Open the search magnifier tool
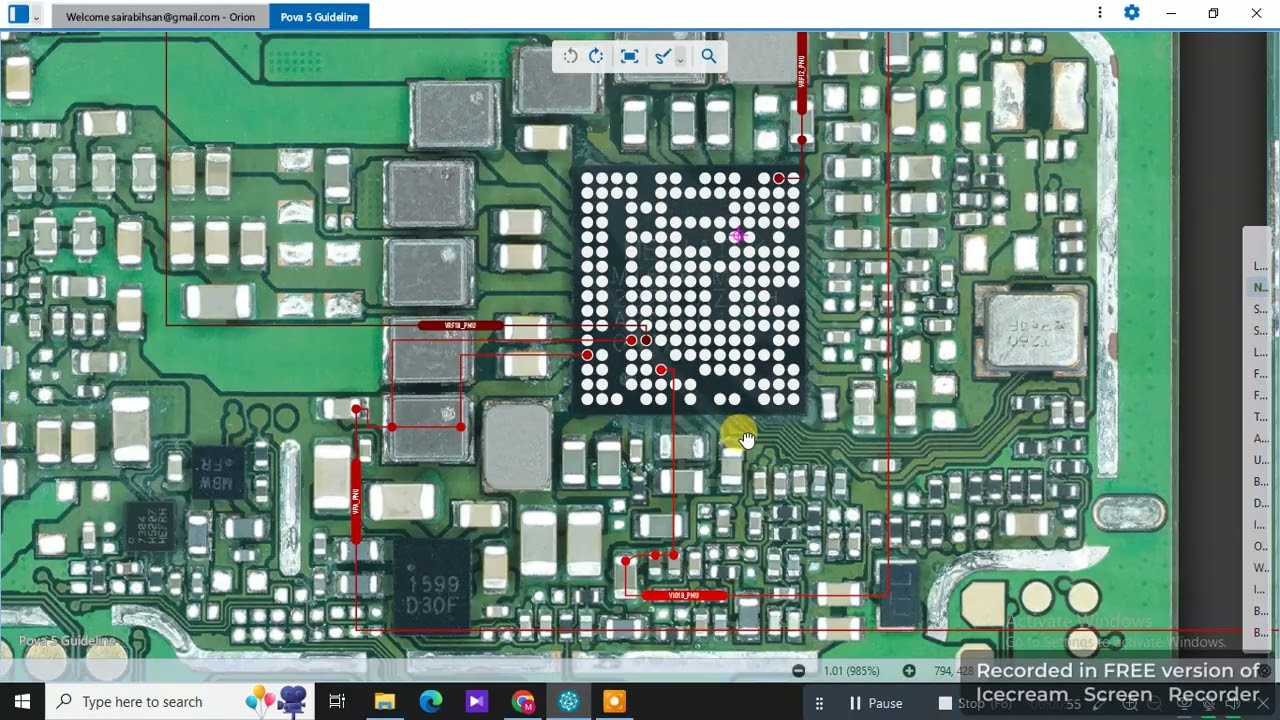Viewport: 1280px width, 720px height. click(709, 56)
